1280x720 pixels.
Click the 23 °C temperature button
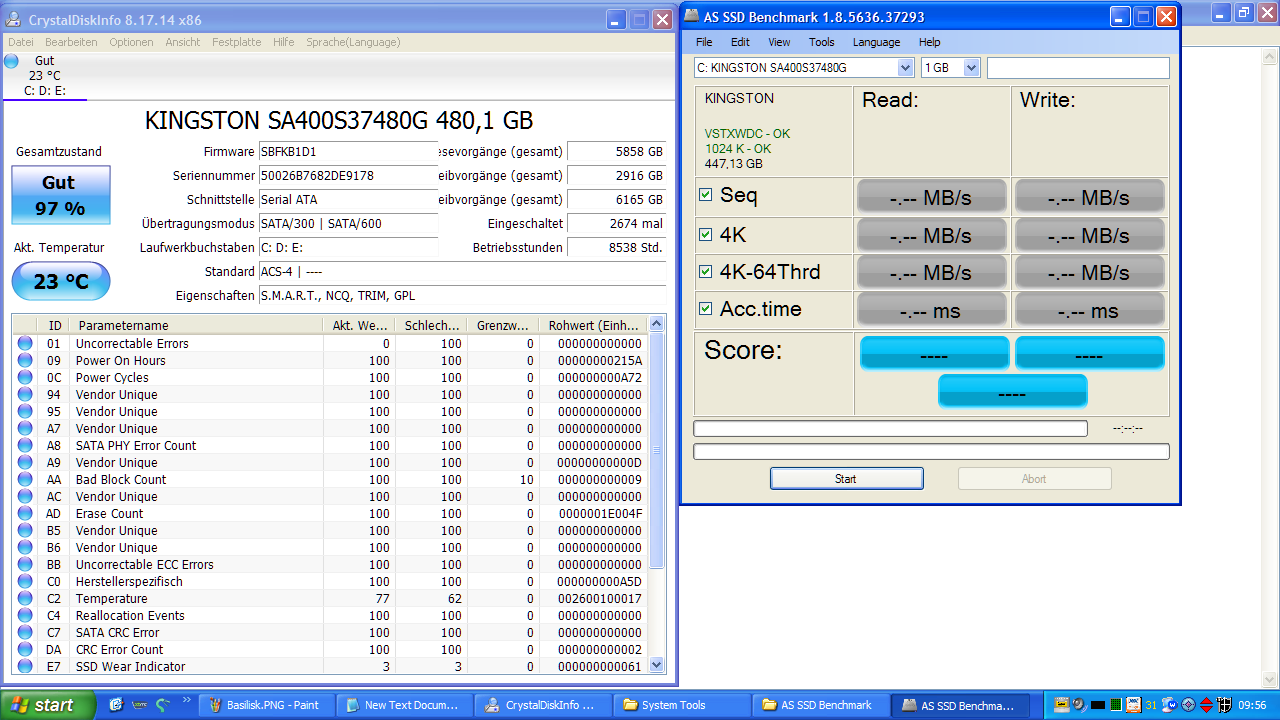(60, 281)
